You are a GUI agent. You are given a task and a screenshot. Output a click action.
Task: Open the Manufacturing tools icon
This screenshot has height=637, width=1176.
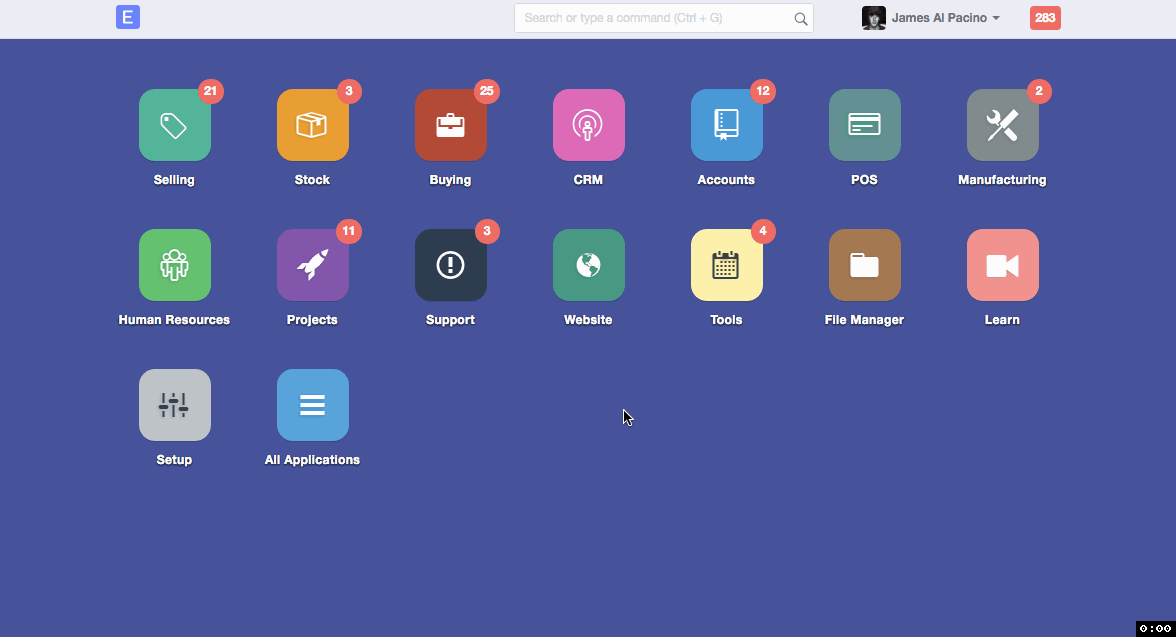point(1003,125)
